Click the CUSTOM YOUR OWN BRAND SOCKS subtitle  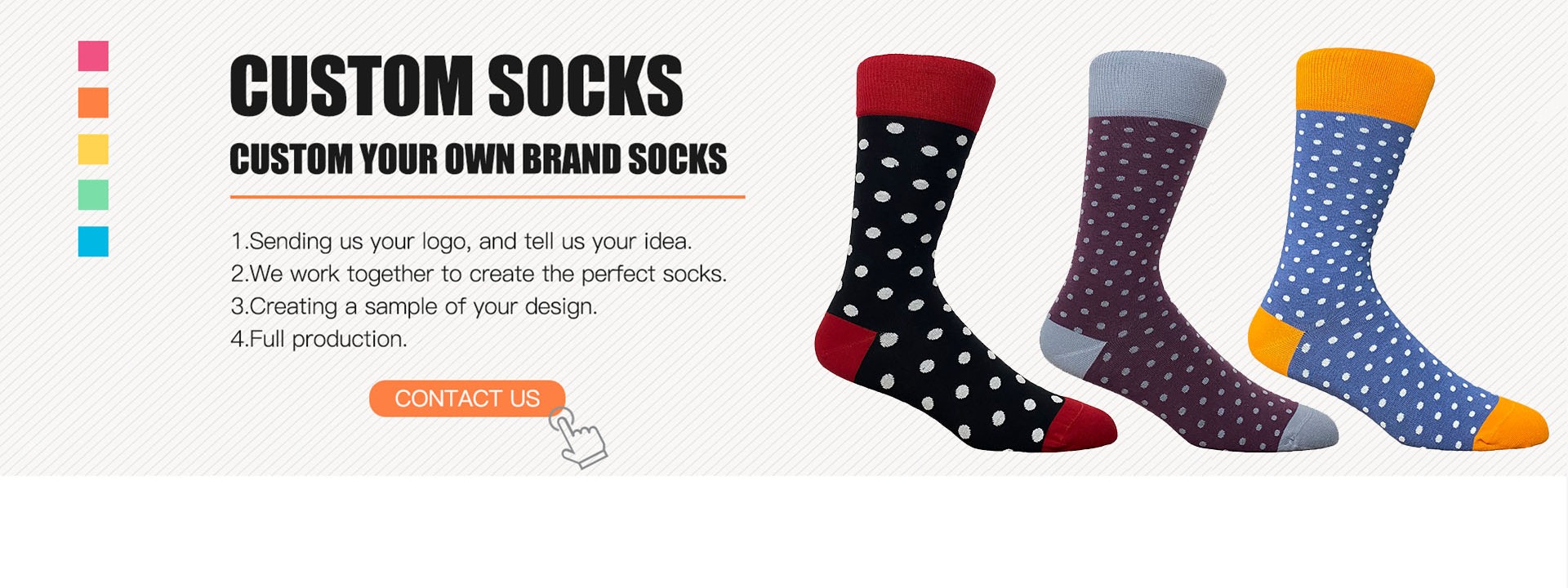[x=479, y=159]
